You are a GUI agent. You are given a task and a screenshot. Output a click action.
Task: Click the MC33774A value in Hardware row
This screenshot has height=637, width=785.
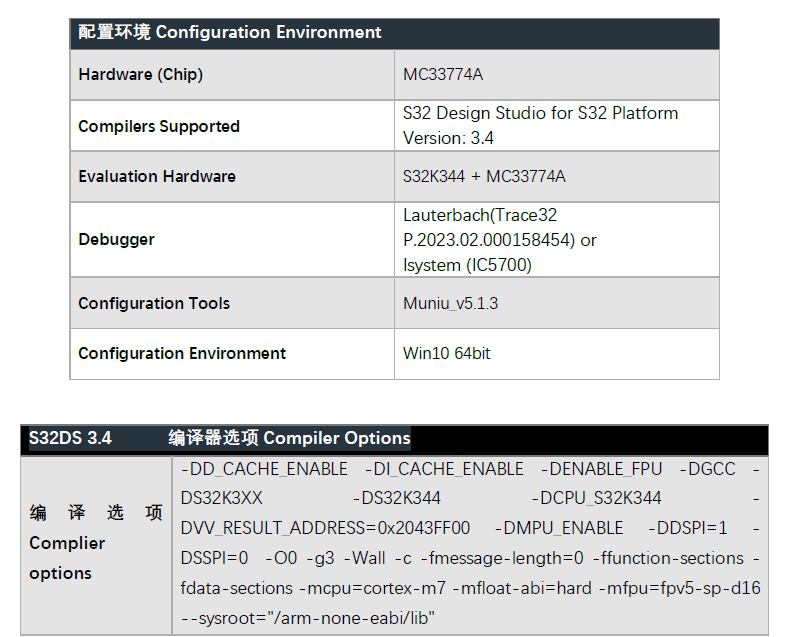coord(443,75)
